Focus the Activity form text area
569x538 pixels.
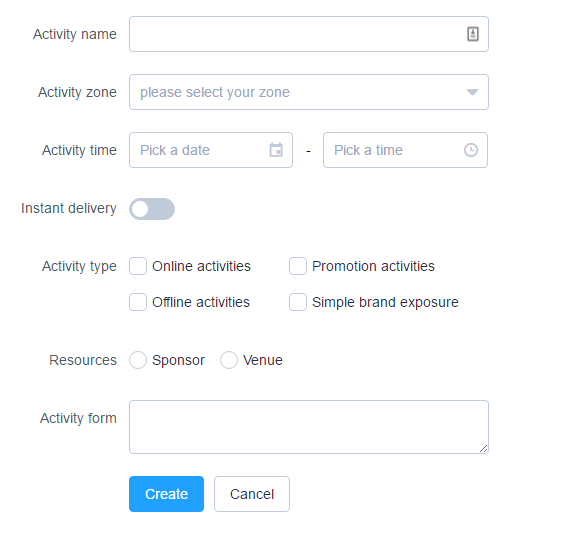pos(309,427)
